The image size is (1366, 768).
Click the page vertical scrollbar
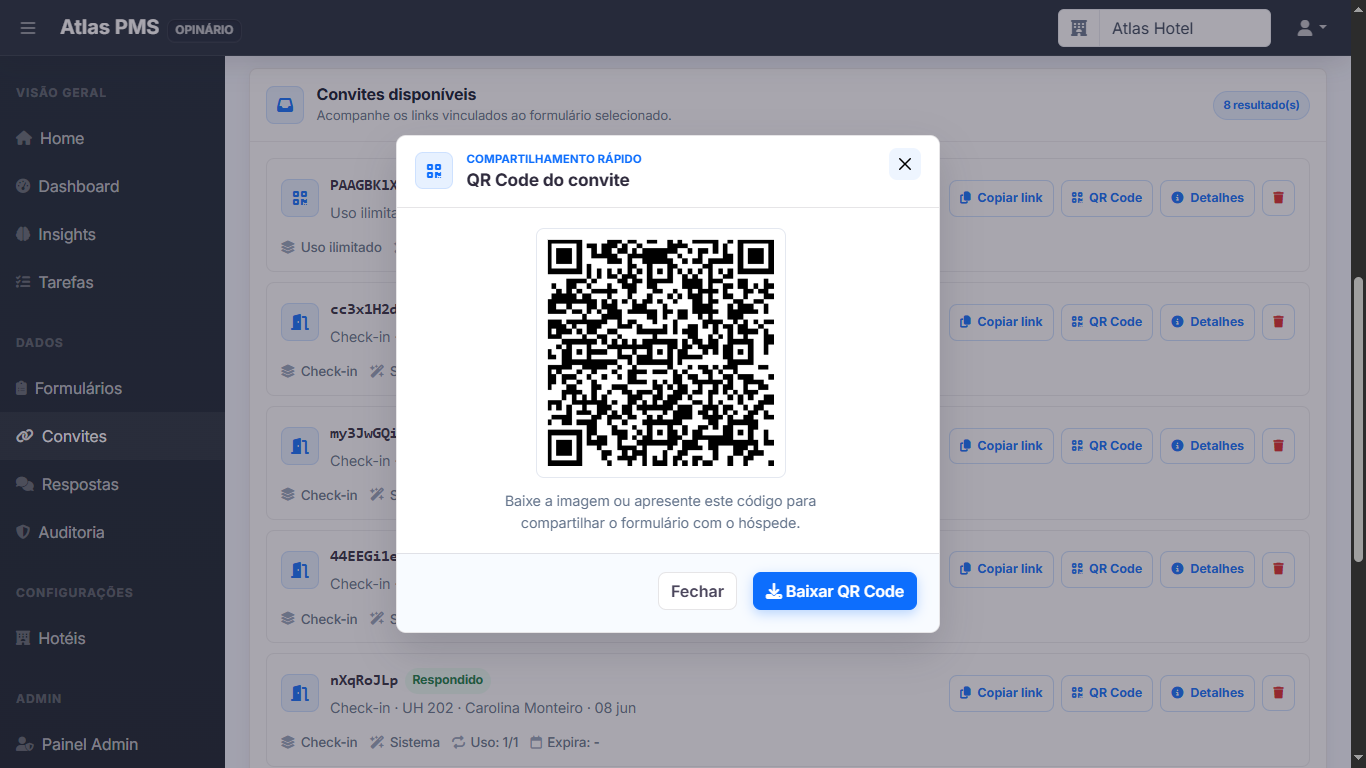[1358, 420]
